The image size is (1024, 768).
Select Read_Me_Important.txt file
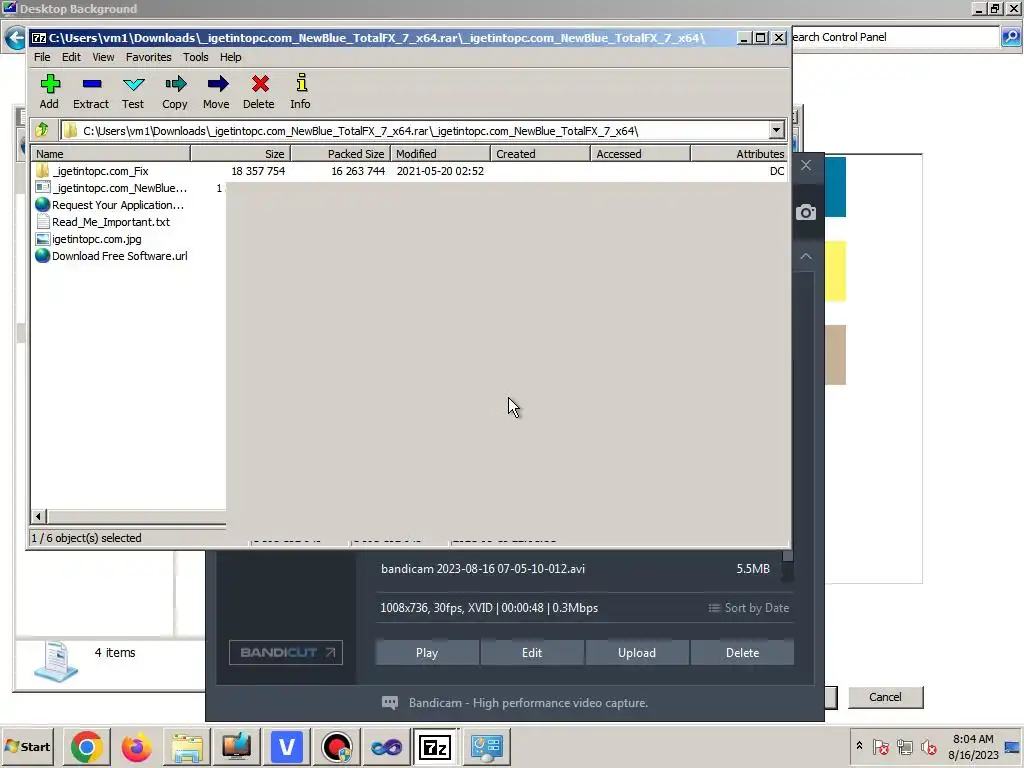pyautogui.click(x=103, y=222)
